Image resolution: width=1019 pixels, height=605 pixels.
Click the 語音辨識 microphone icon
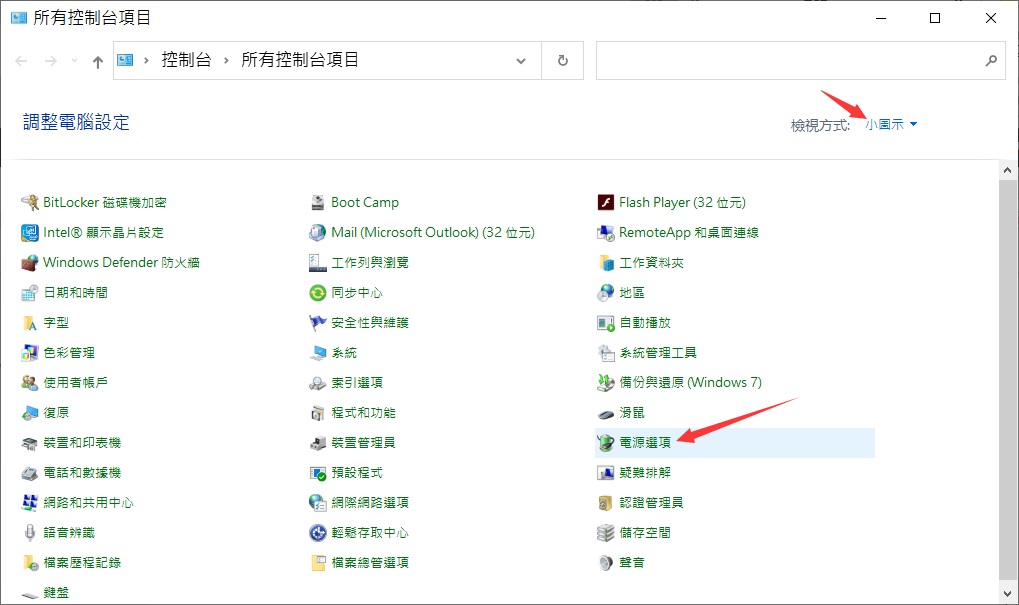pyautogui.click(x=30, y=533)
